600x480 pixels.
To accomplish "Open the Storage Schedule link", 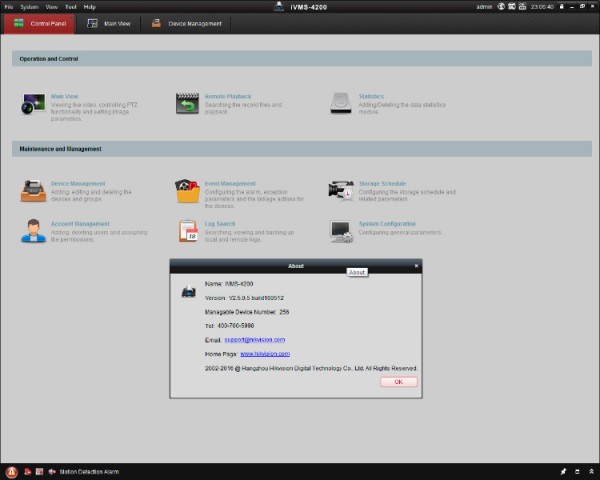I will [382, 184].
